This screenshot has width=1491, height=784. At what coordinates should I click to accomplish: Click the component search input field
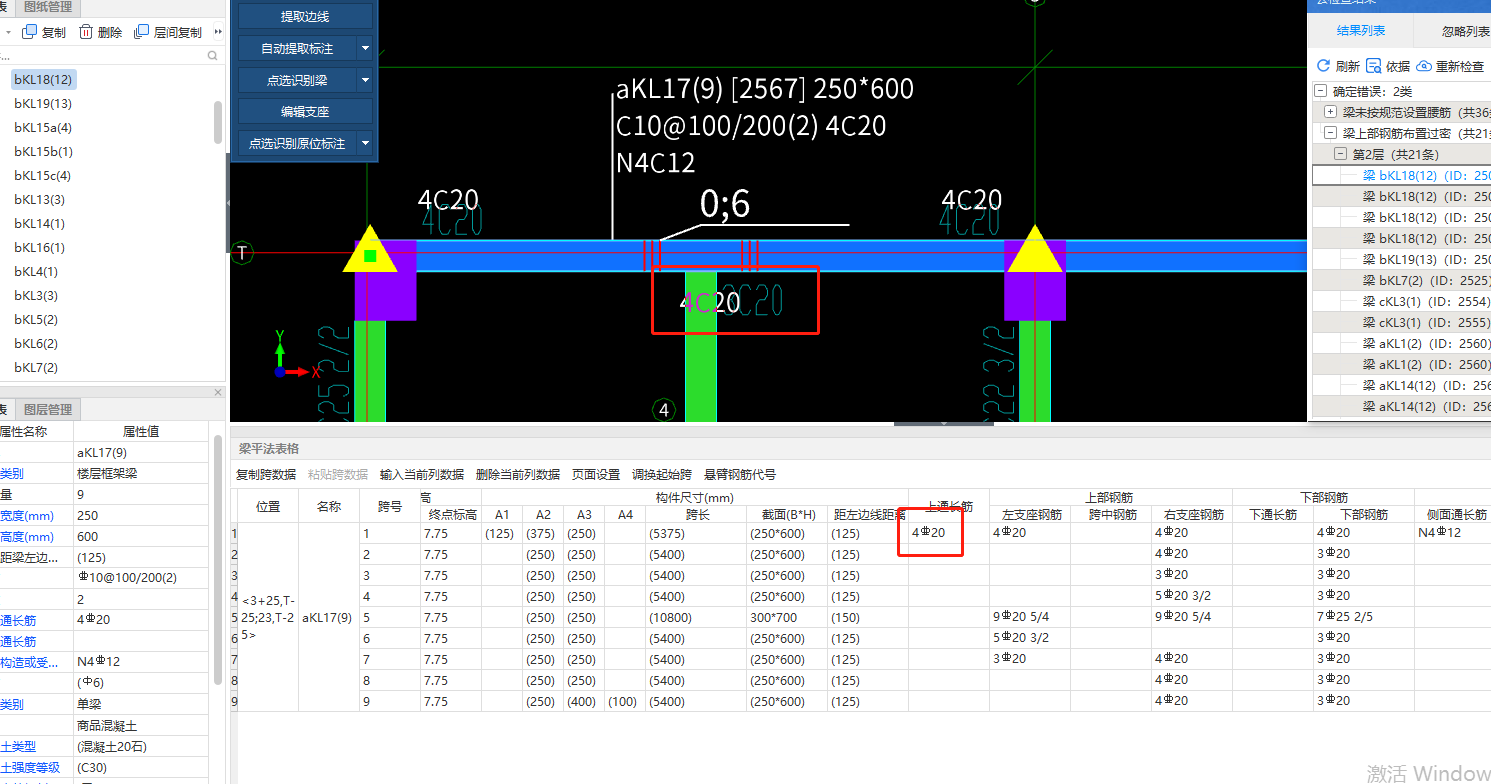[100, 57]
